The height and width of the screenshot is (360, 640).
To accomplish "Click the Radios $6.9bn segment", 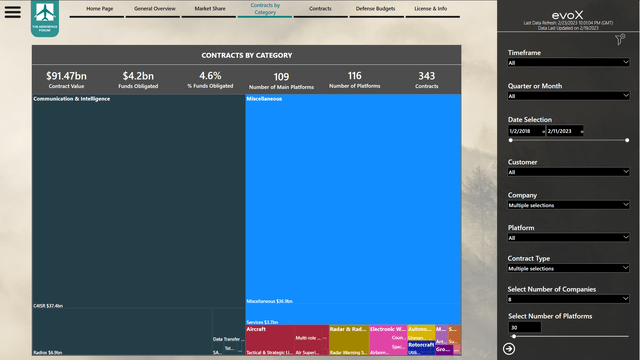I will pyautogui.click(x=122, y=331).
